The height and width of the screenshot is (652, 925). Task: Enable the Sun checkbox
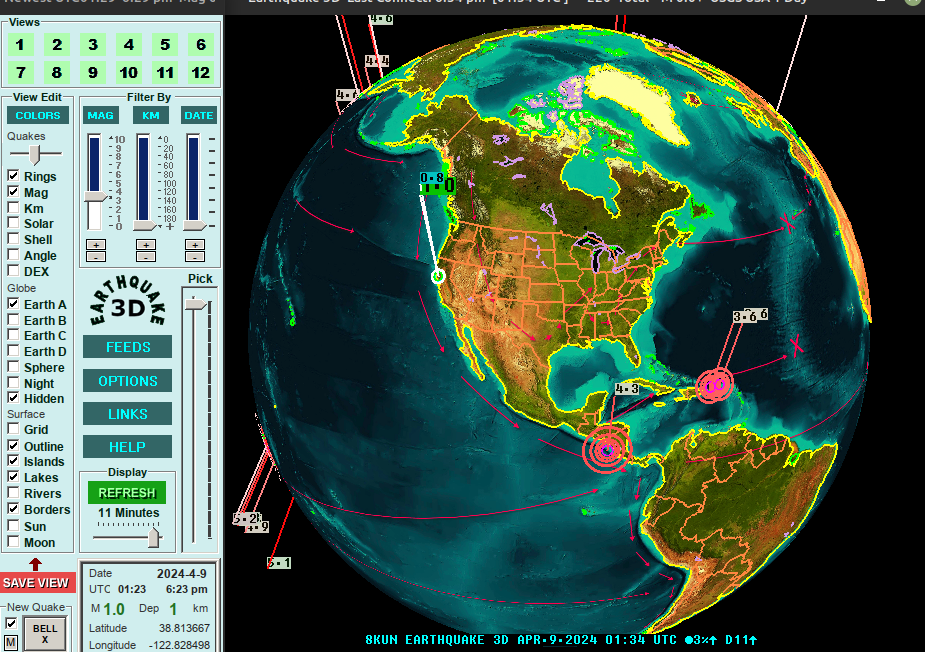click(13, 526)
